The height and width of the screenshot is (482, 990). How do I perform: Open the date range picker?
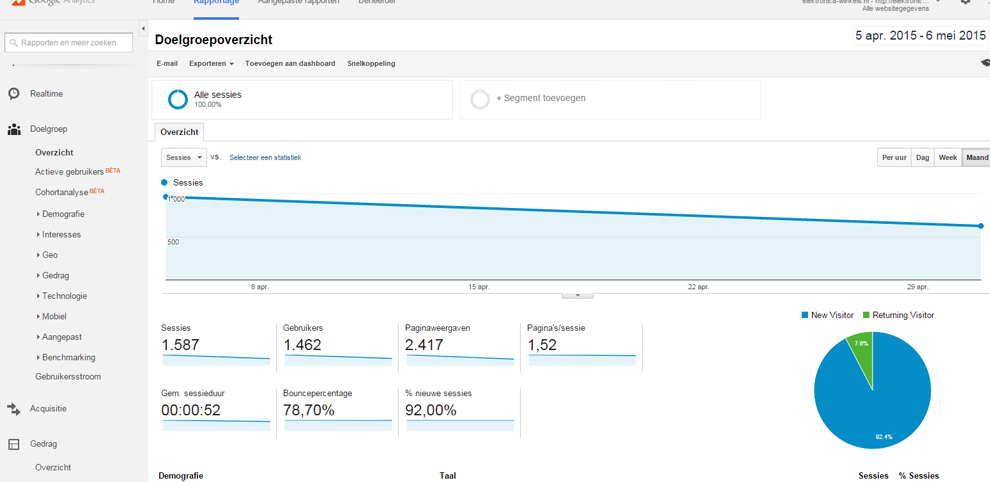click(920, 36)
